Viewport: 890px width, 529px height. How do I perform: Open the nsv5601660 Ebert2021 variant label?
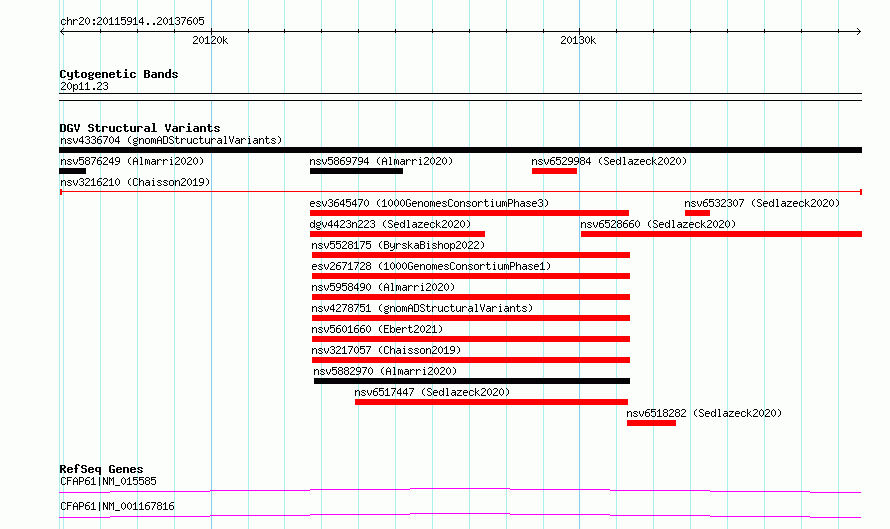point(377,329)
